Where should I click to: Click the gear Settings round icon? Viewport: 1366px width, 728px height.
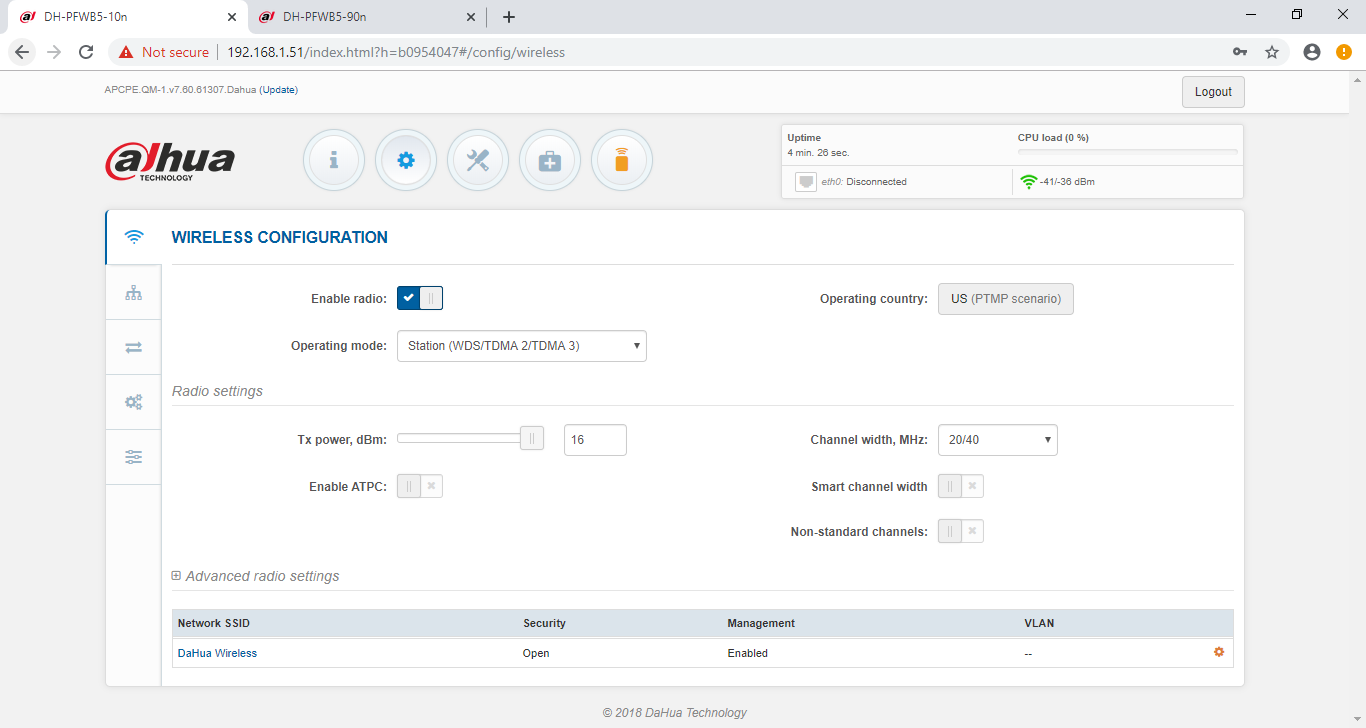[406, 160]
